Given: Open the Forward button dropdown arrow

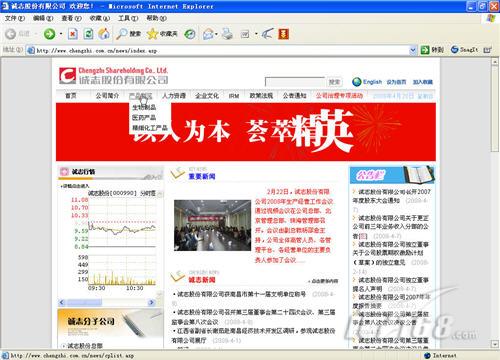Looking at the screenshot, I should (x=61, y=34).
